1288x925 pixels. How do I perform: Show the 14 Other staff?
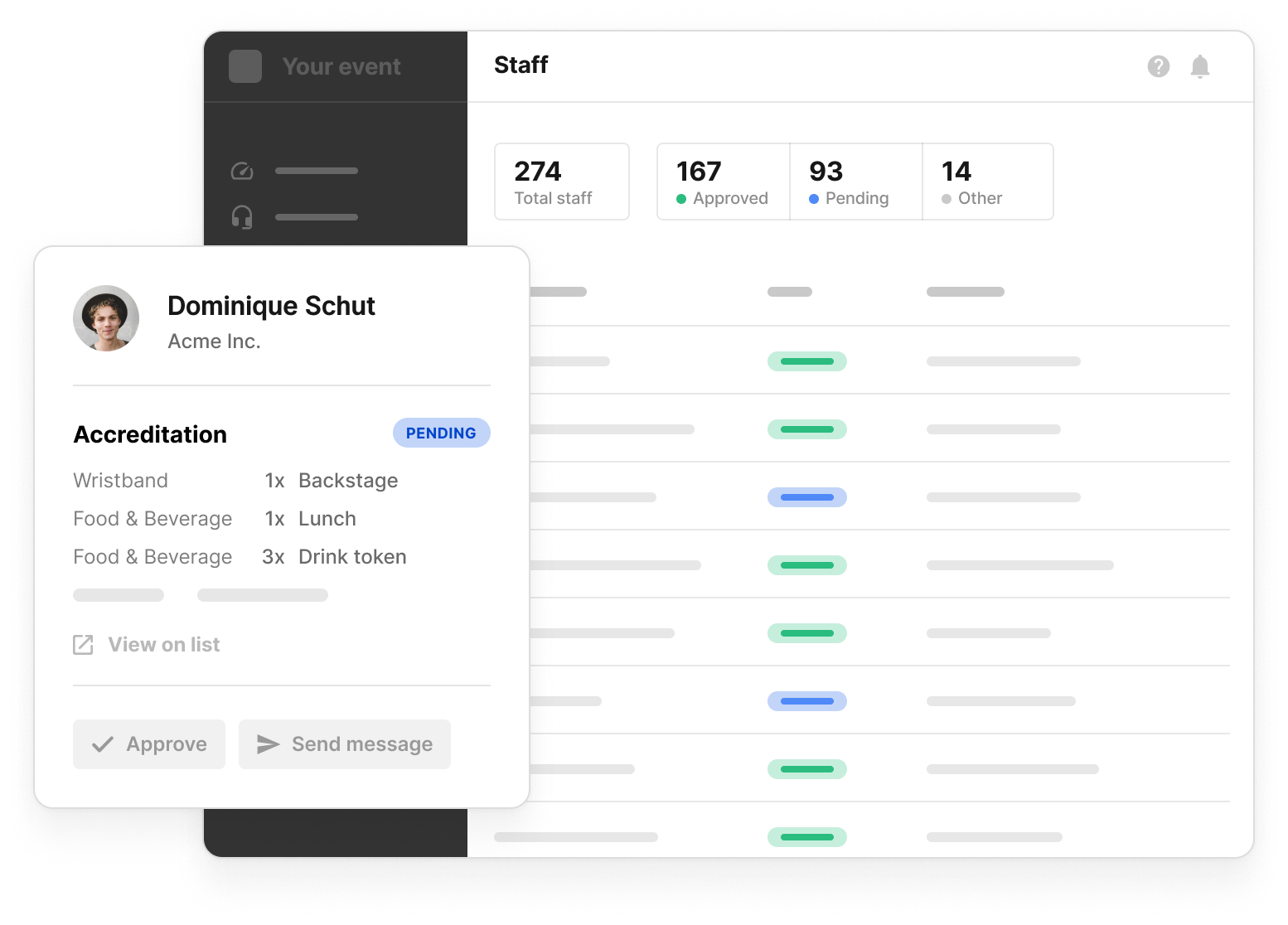[x=987, y=182]
